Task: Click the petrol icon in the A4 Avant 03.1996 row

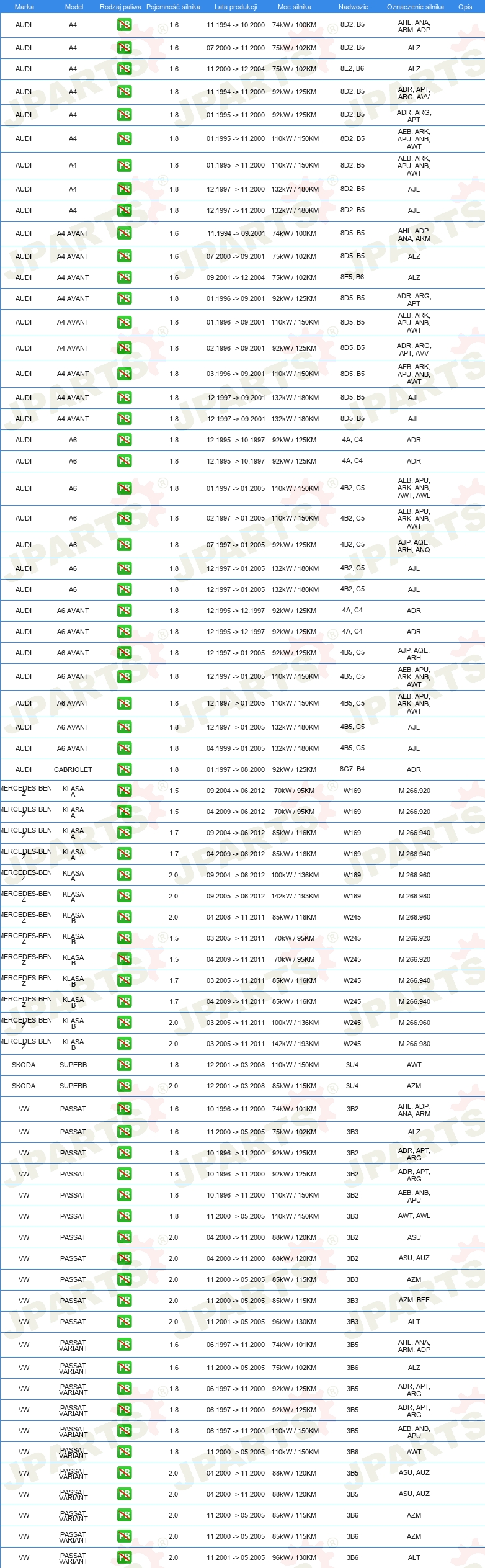Action: click(124, 374)
